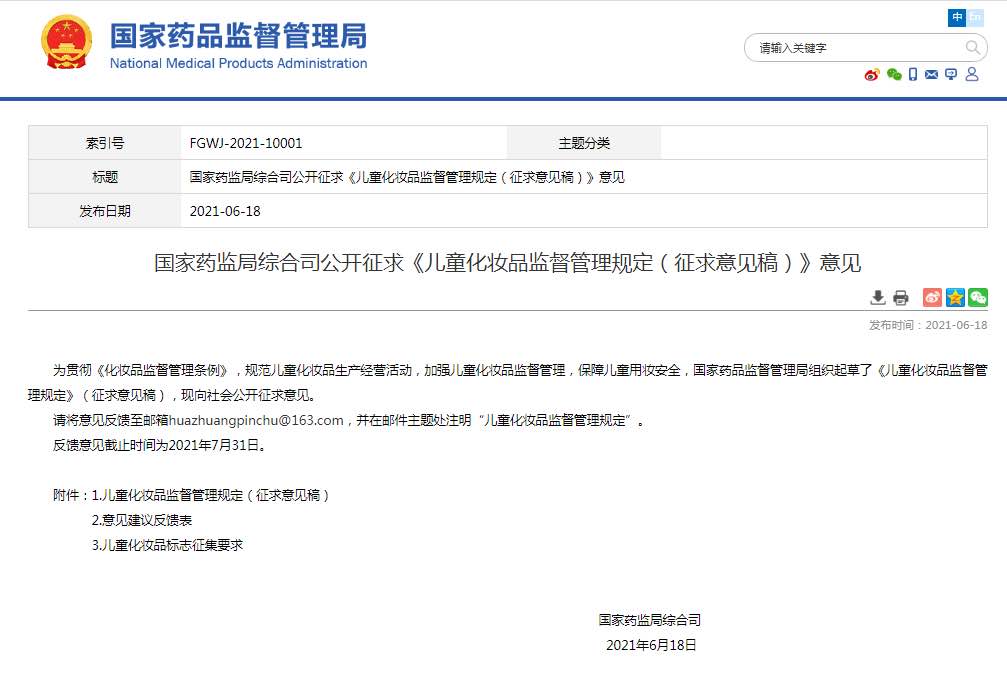Click the keyword search input field
This screenshot has width=1007, height=679.
coord(855,47)
